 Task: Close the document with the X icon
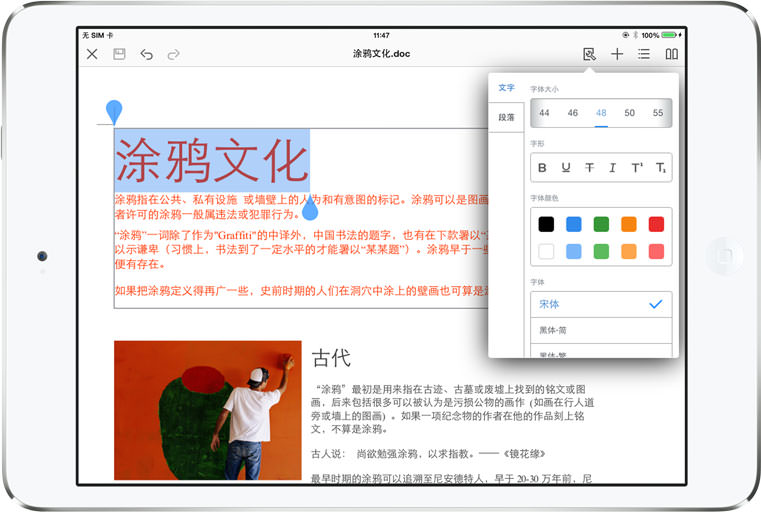coord(92,54)
